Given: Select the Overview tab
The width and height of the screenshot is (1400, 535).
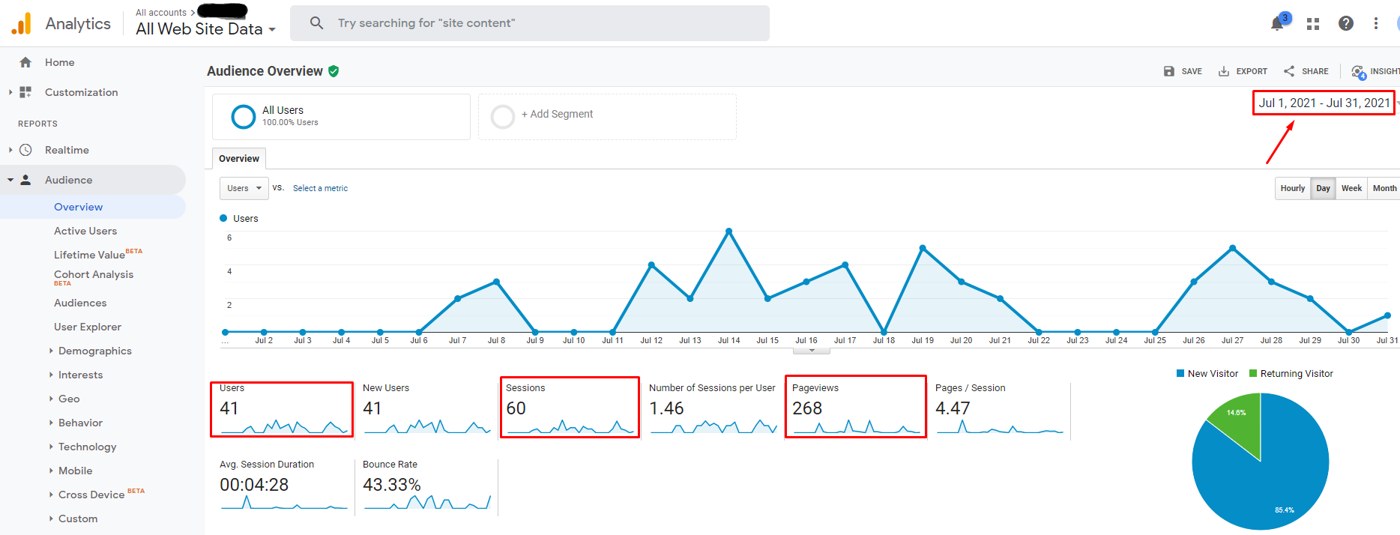Looking at the screenshot, I should point(239,158).
